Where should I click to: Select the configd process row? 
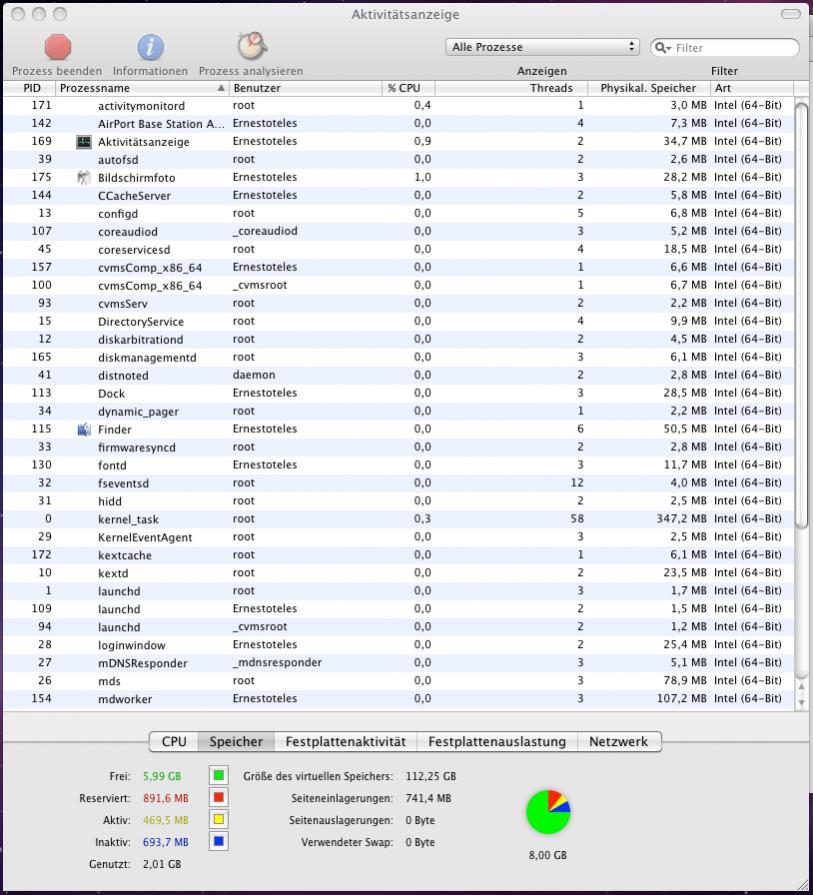coord(399,213)
